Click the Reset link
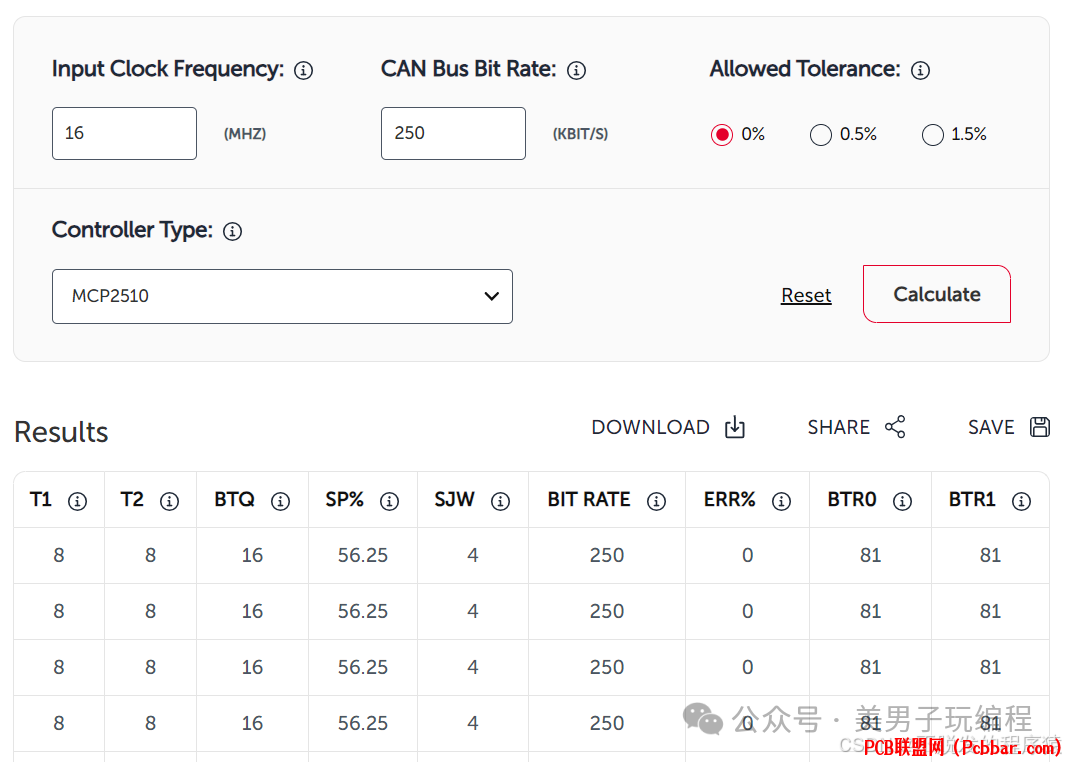Image resolution: width=1066 pixels, height=762 pixels. coord(806,295)
